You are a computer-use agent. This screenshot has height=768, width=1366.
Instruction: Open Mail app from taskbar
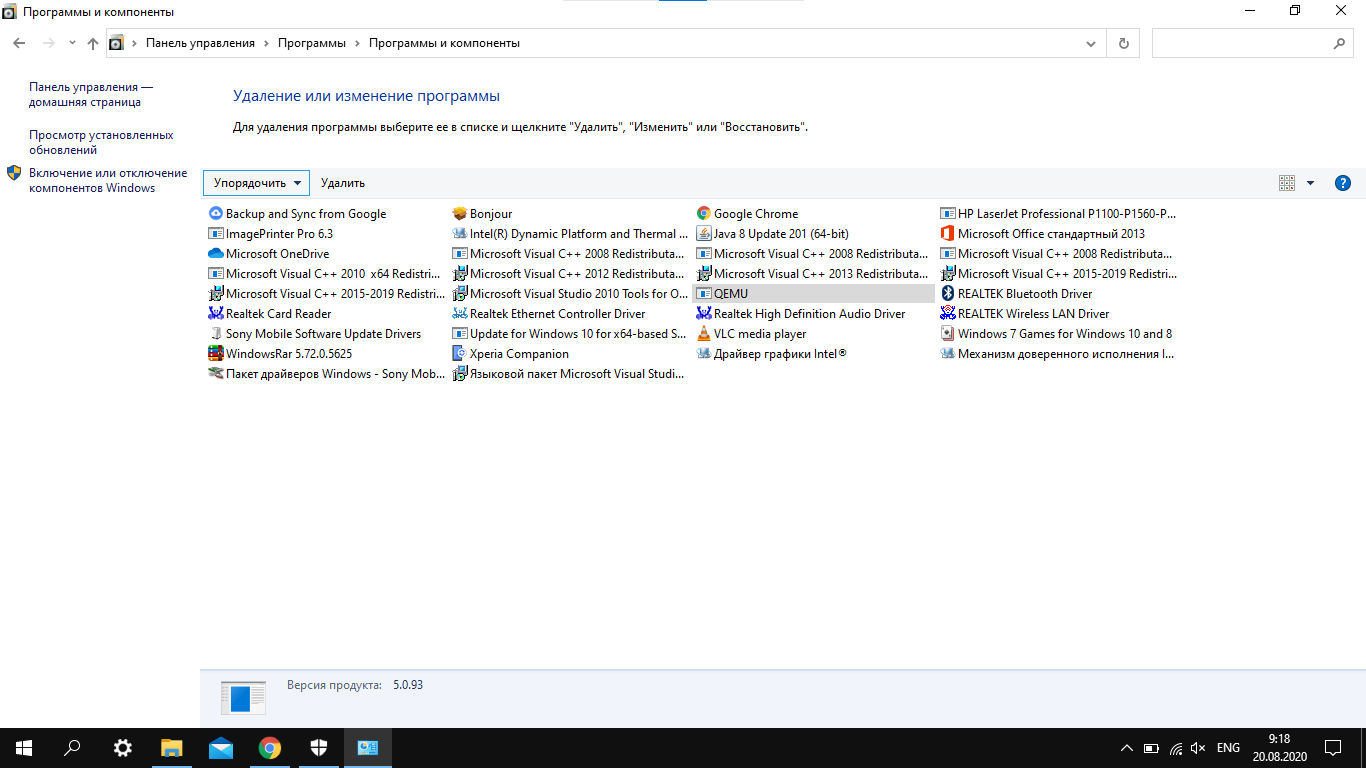pyautogui.click(x=221, y=748)
